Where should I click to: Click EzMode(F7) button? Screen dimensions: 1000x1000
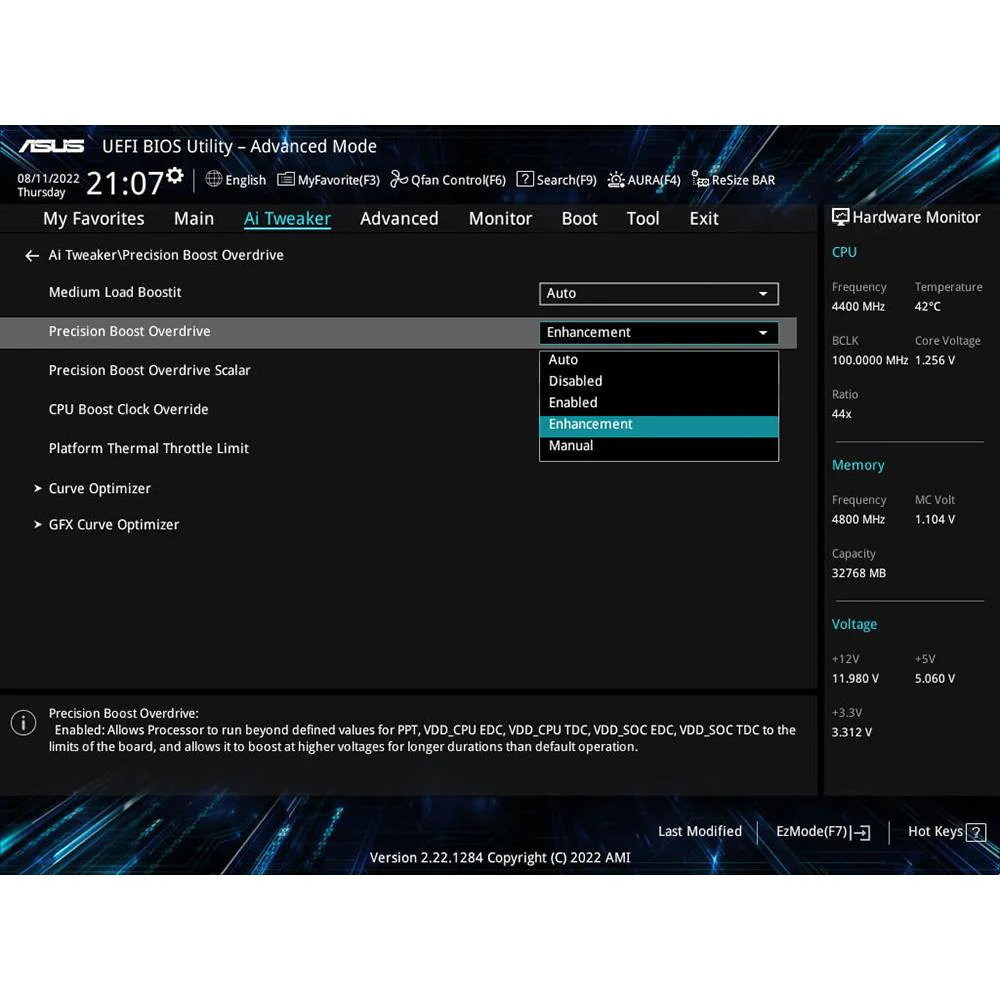click(823, 832)
